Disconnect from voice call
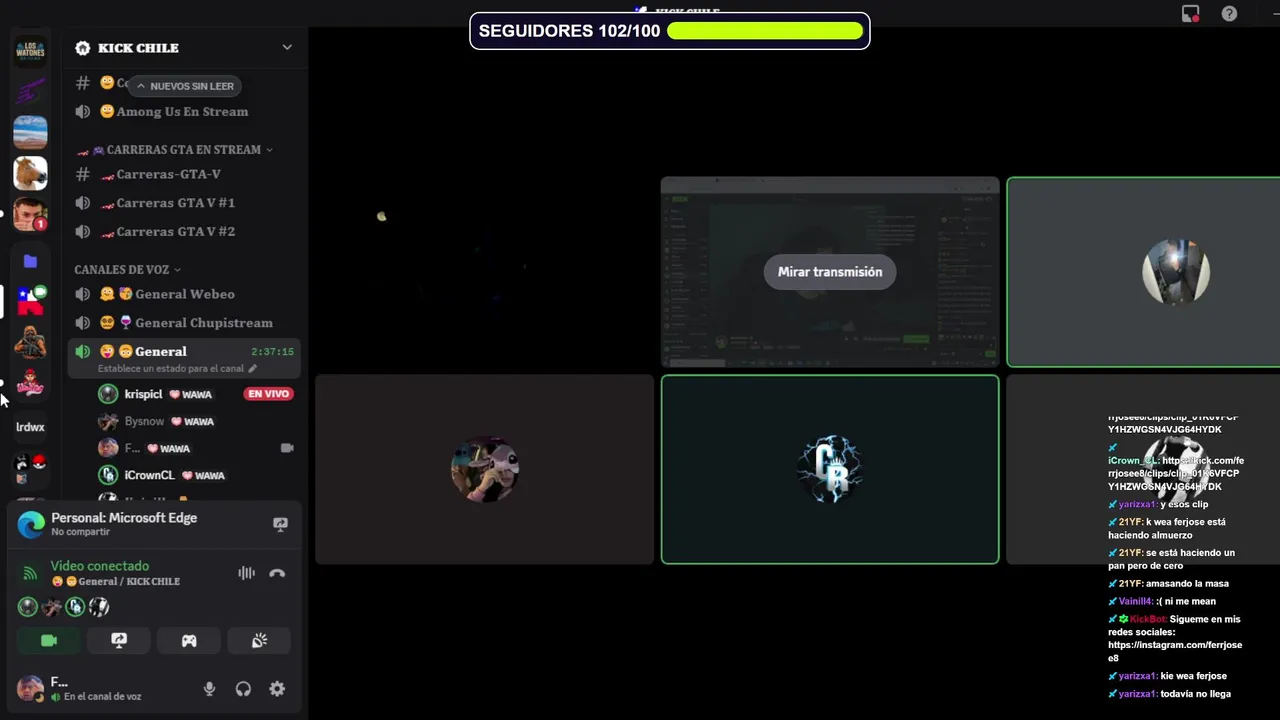The height and width of the screenshot is (720, 1280). click(277, 573)
